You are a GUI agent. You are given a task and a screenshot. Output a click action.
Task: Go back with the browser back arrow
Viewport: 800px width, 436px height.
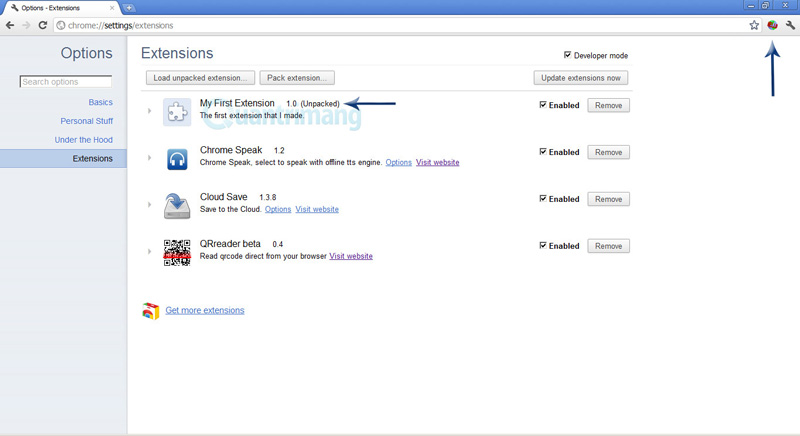click(10, 25)
